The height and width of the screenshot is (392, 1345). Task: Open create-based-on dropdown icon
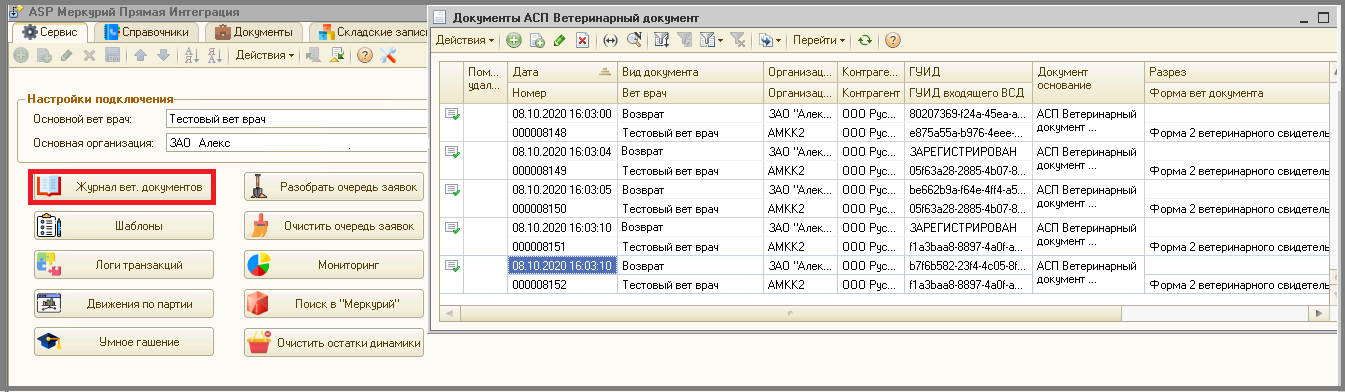point(770,40)
